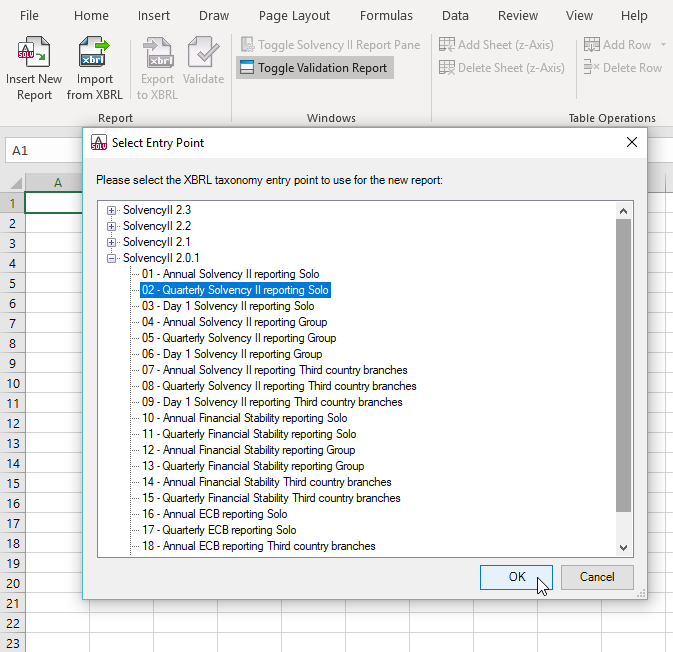Expand the SolvencyII 2.2 tree node
Screen dimensions: 673x652
click(x=112, y=226)
